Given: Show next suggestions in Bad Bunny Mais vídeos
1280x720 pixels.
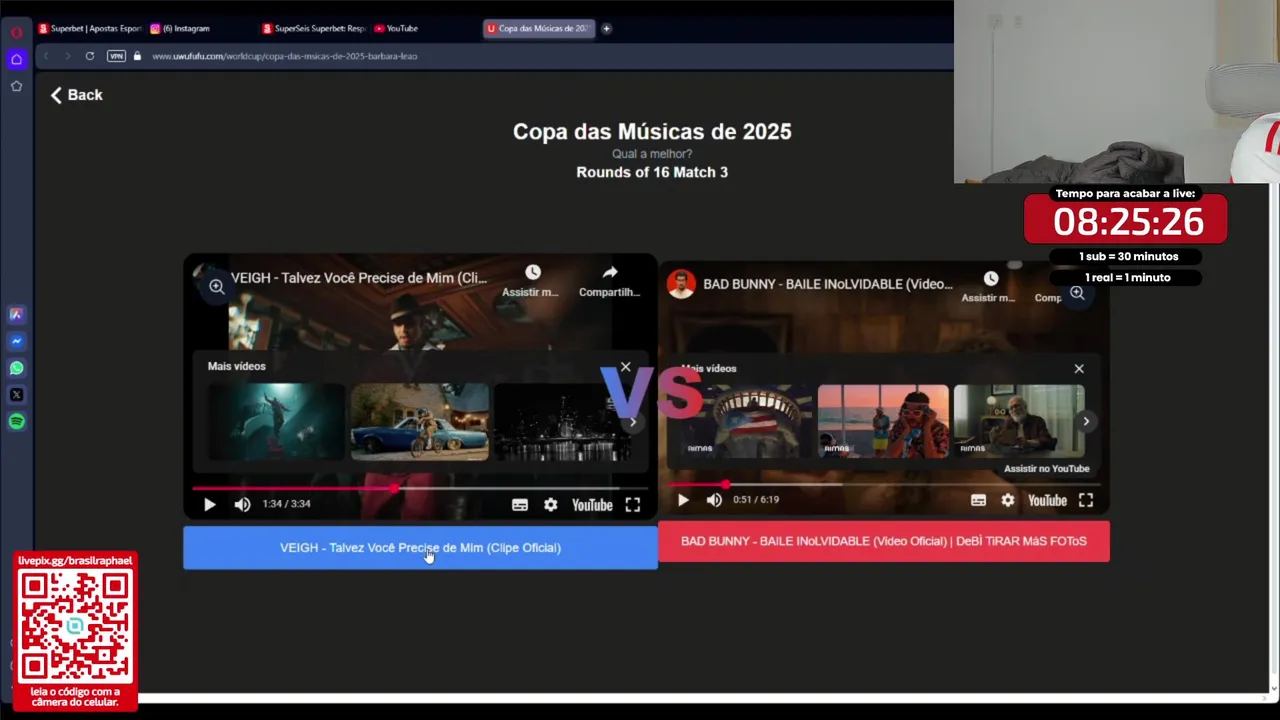Looking at the screenshot, I should [x=1086, y=422].
